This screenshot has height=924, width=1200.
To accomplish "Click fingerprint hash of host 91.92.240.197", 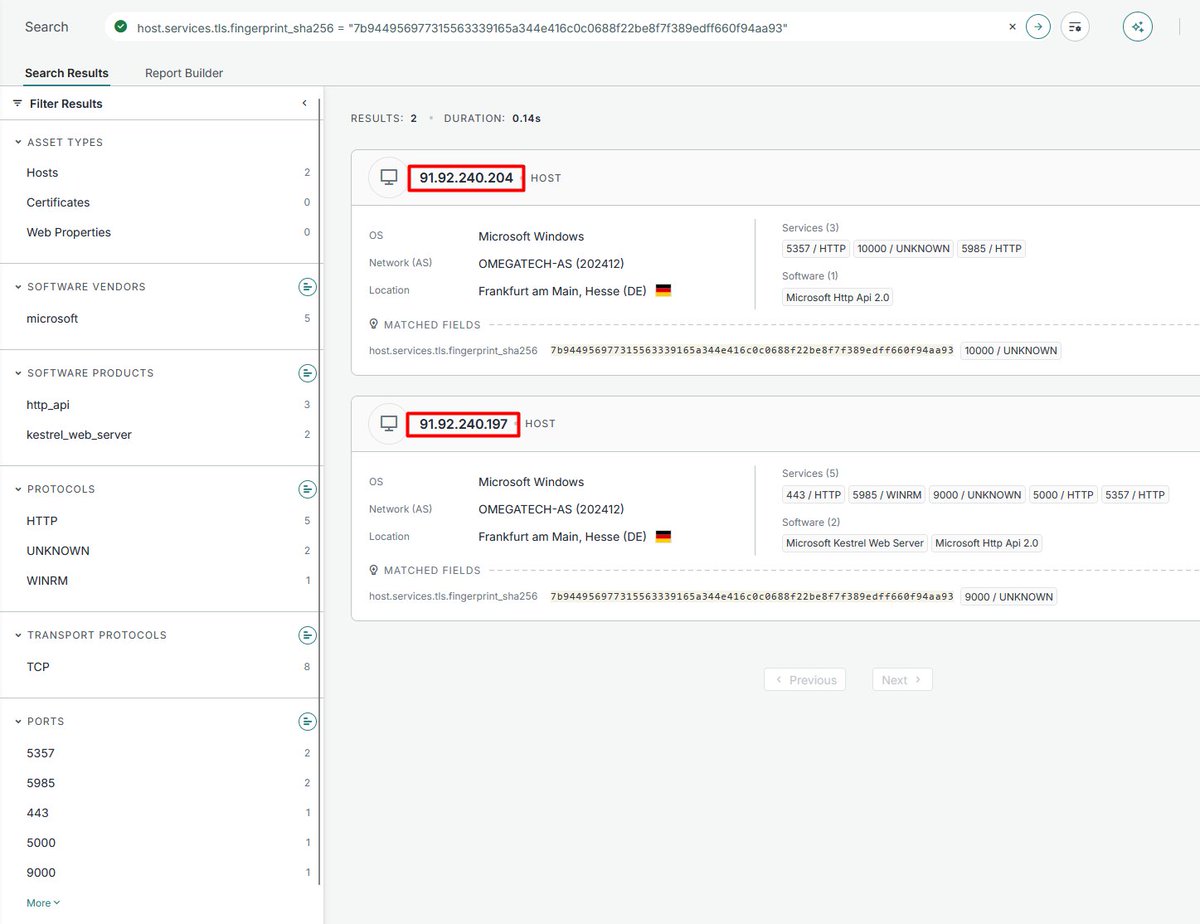I will (x=752, y=597).
